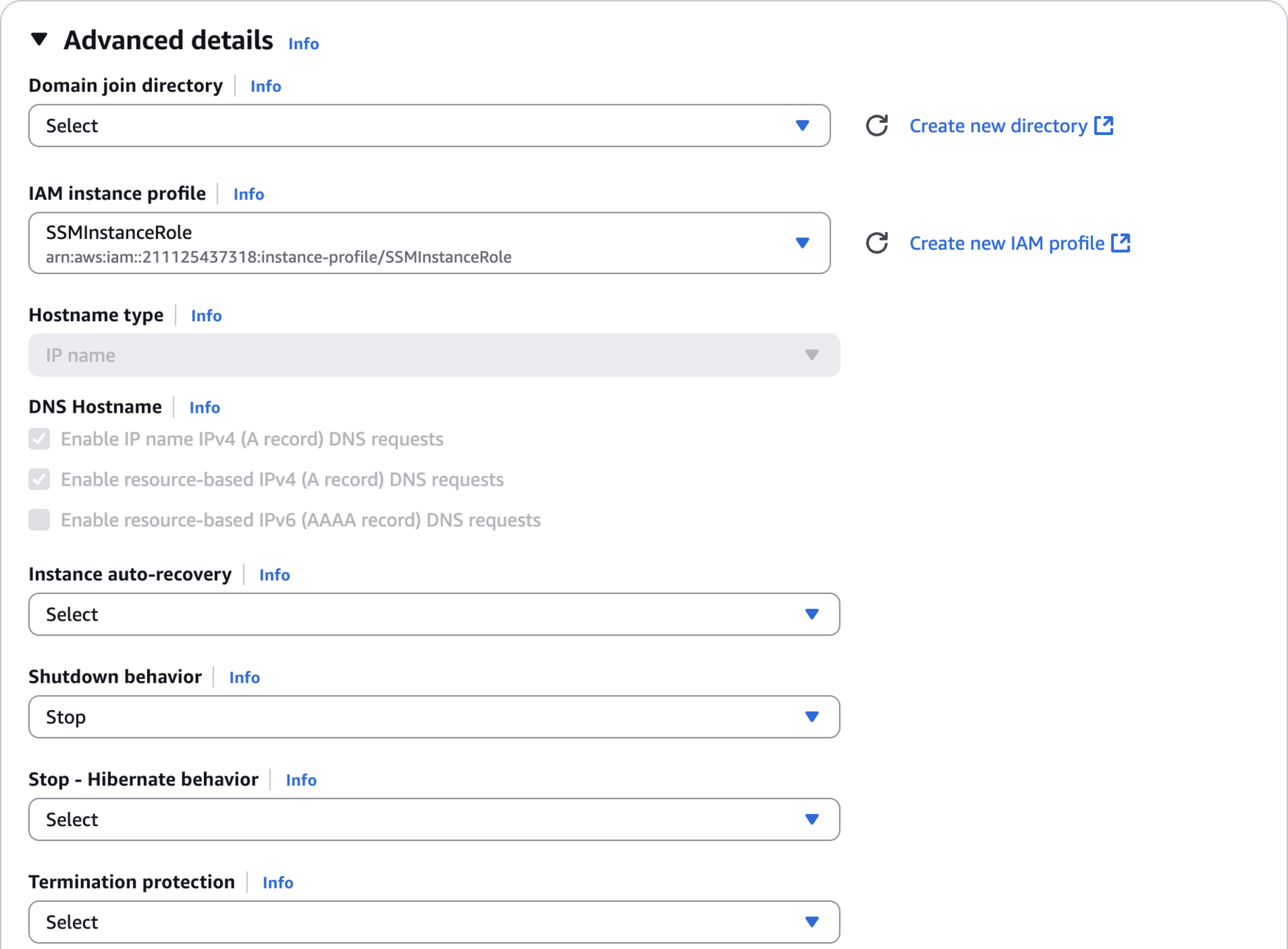Viewport: 1288px width, 949px height.
Task: Open Info link for Domain join directory
Action: [x=265, y=86]
